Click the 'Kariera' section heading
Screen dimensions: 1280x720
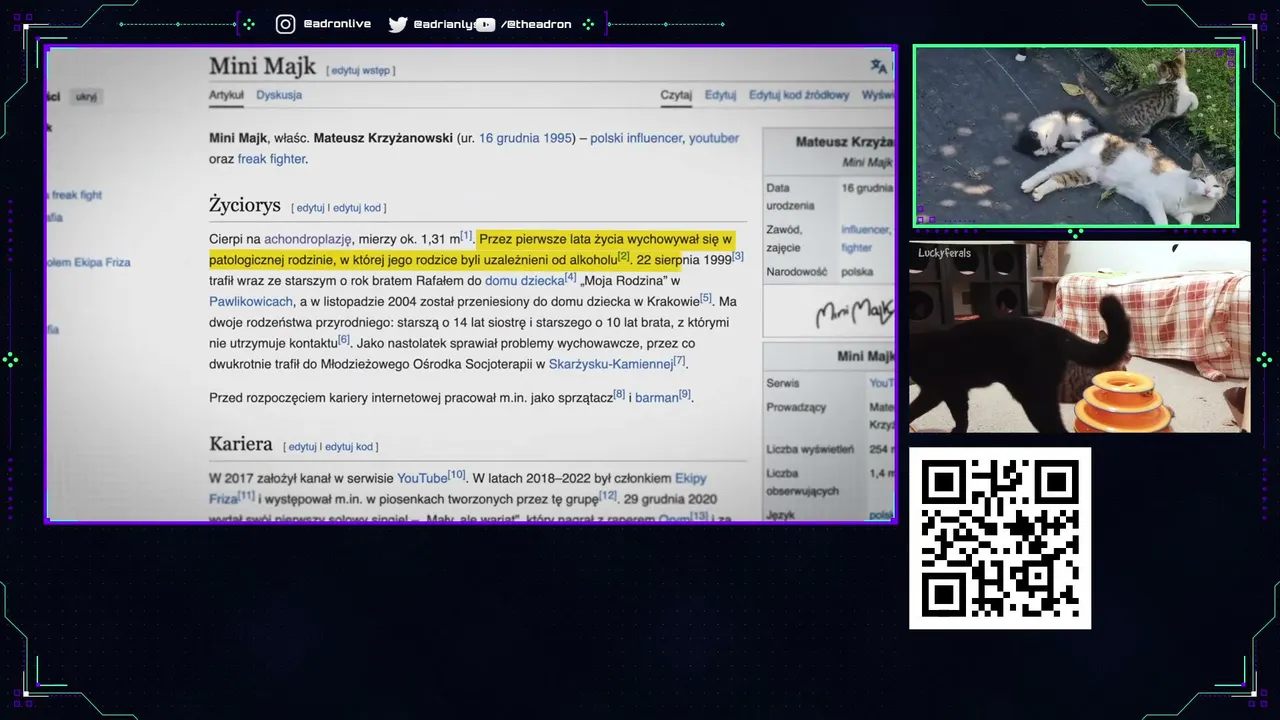(241, 444)
